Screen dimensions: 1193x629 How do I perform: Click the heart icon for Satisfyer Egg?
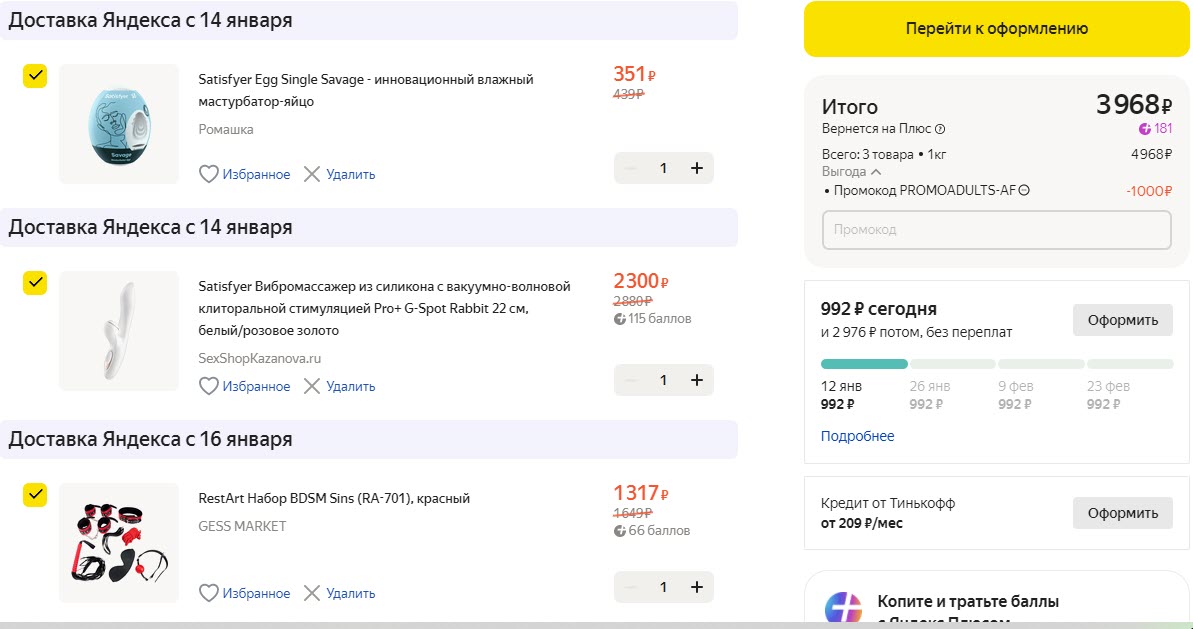coord(209,174)
